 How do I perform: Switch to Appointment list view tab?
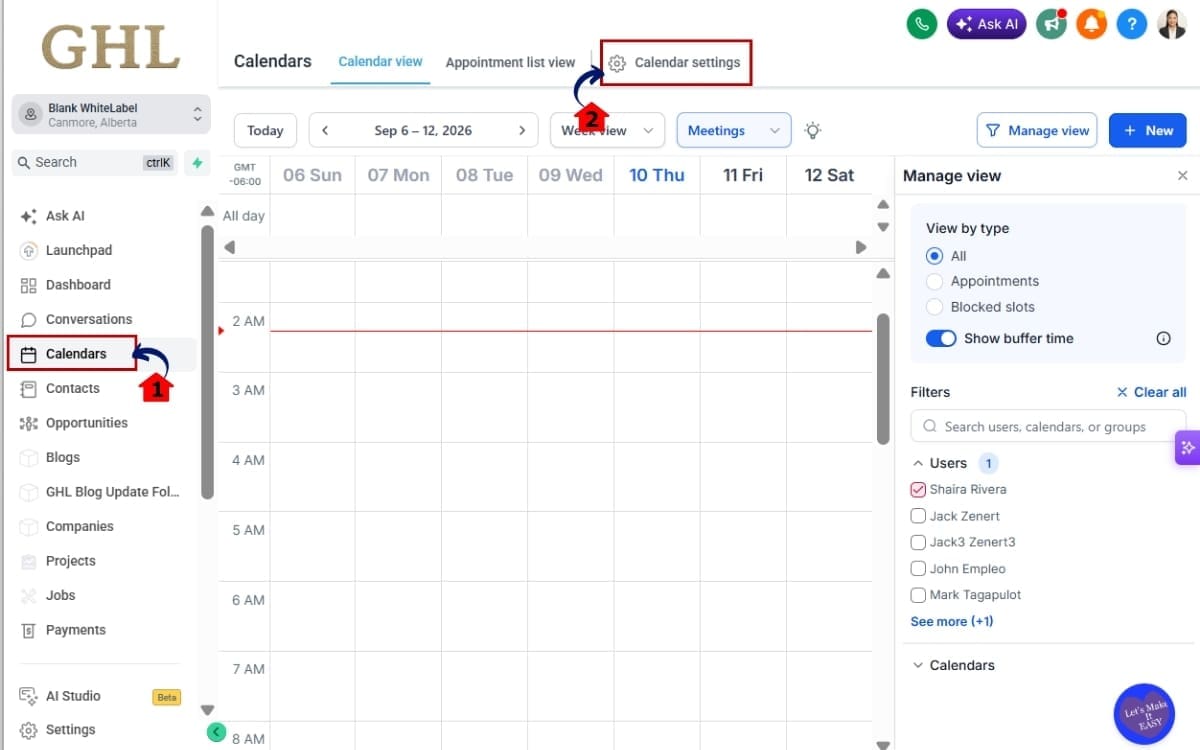pos(510,62)
